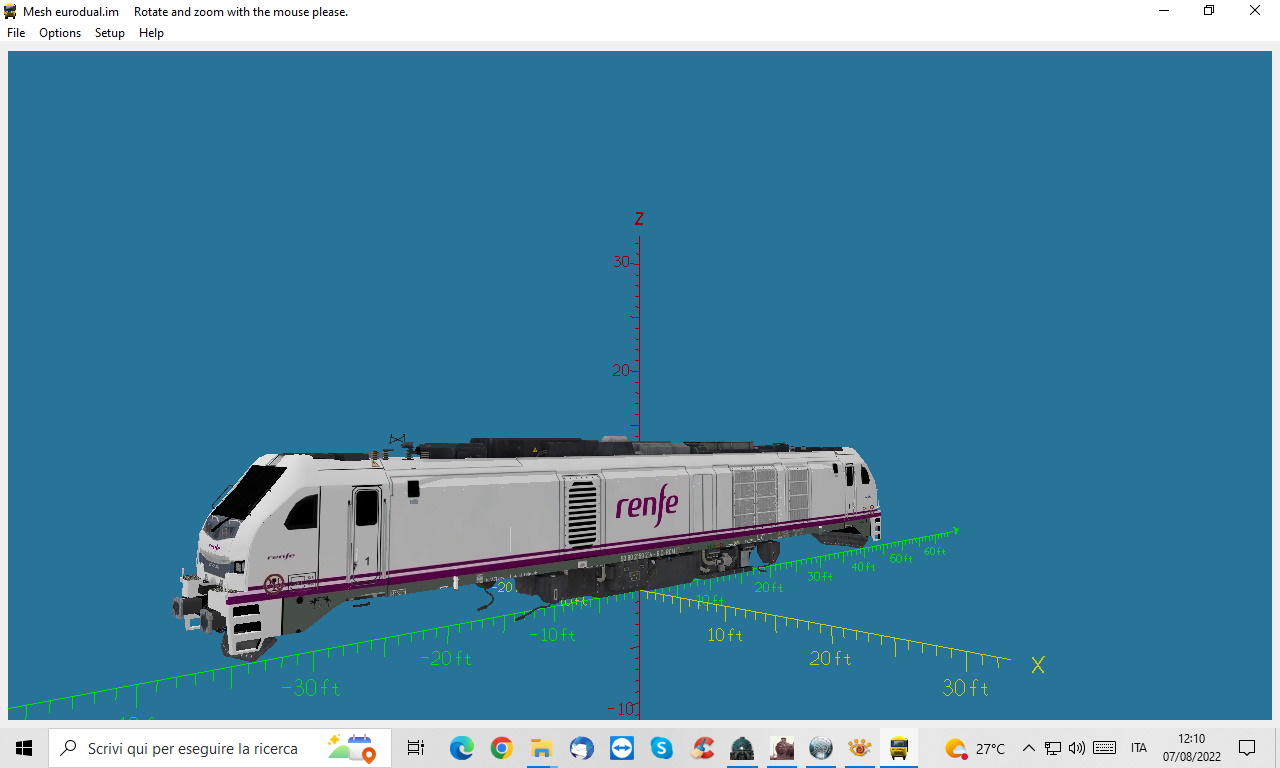Switch to the silver sphere taskbar app
The height and width of the screenshot is (768, 1280).
tap(821, 748)
